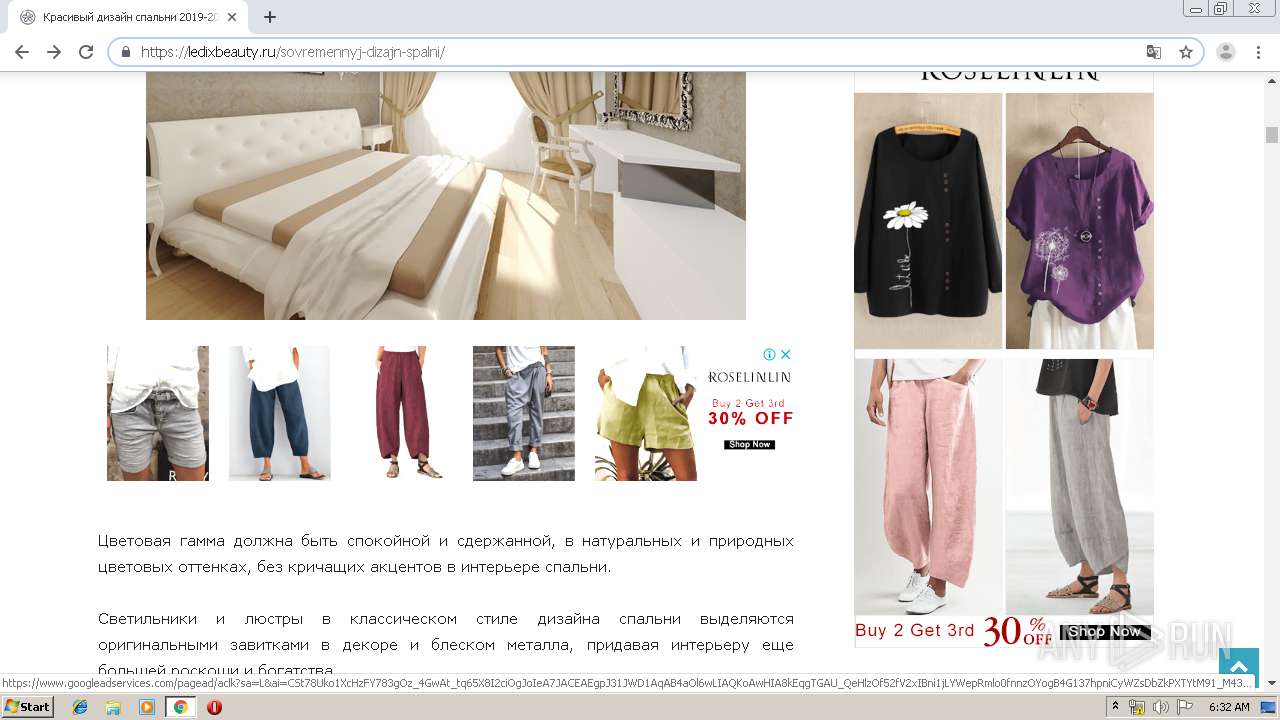Click the bedroom interior photo
The width and height of the screenshot is (1280, 720).
(446, 196)
